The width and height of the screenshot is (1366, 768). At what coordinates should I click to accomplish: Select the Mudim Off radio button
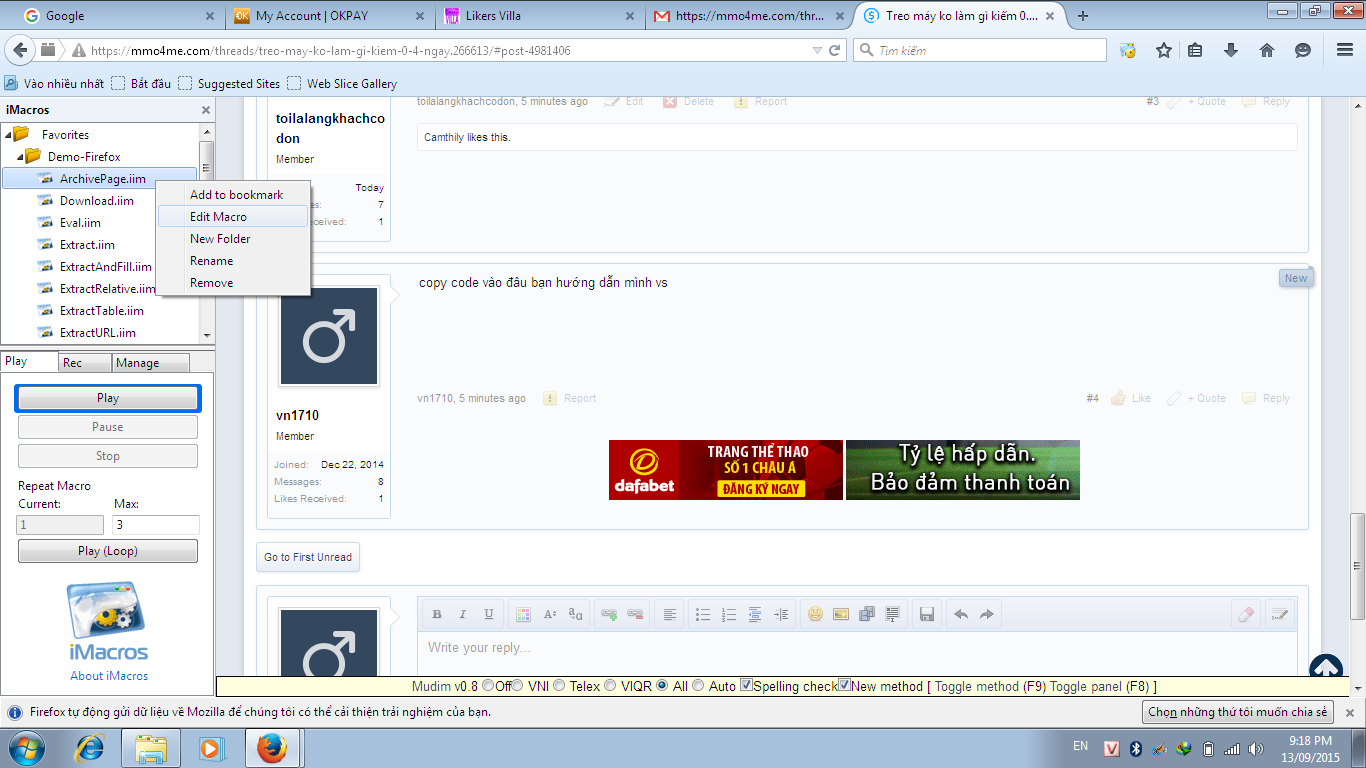[x=488, y=686]
